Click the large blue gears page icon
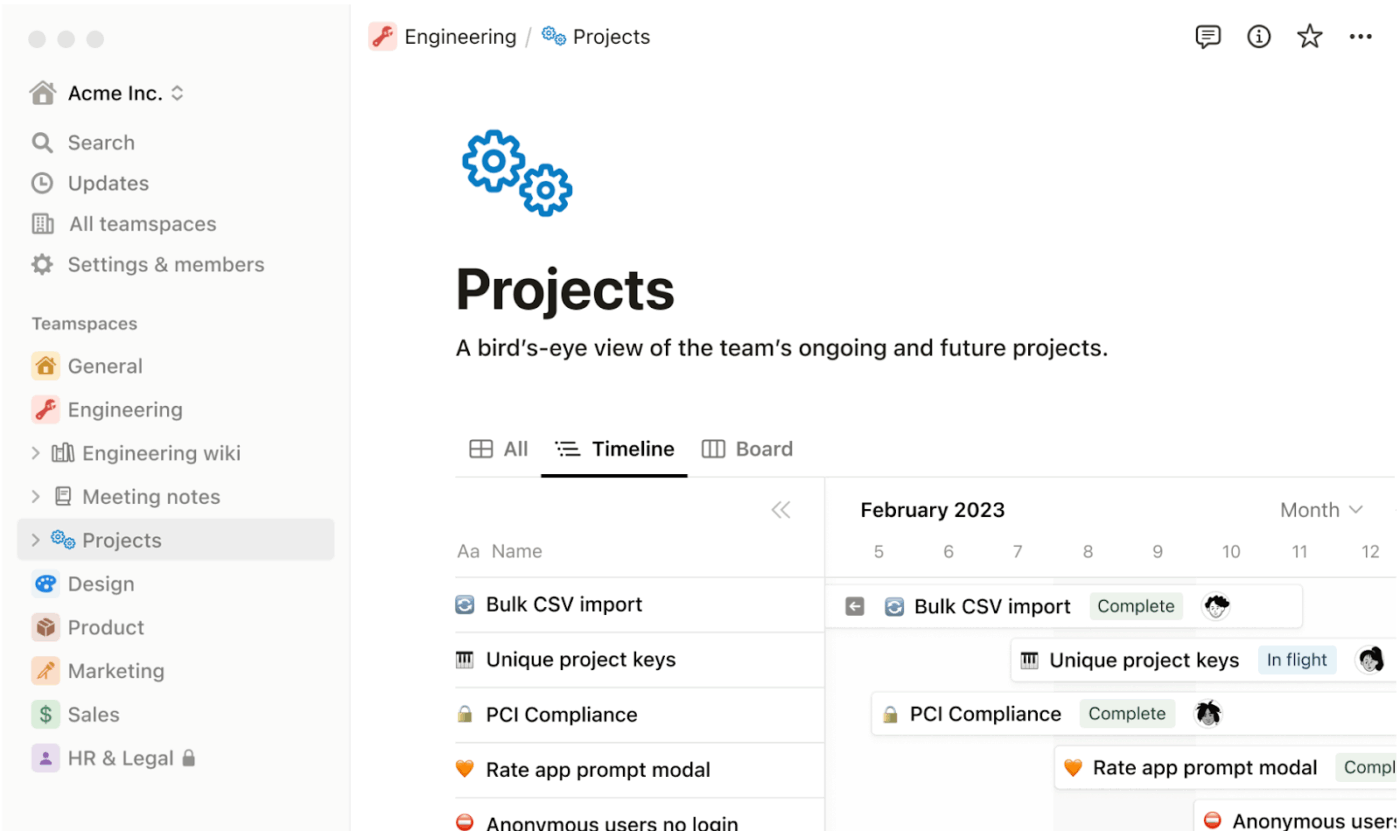 point(517,172)
